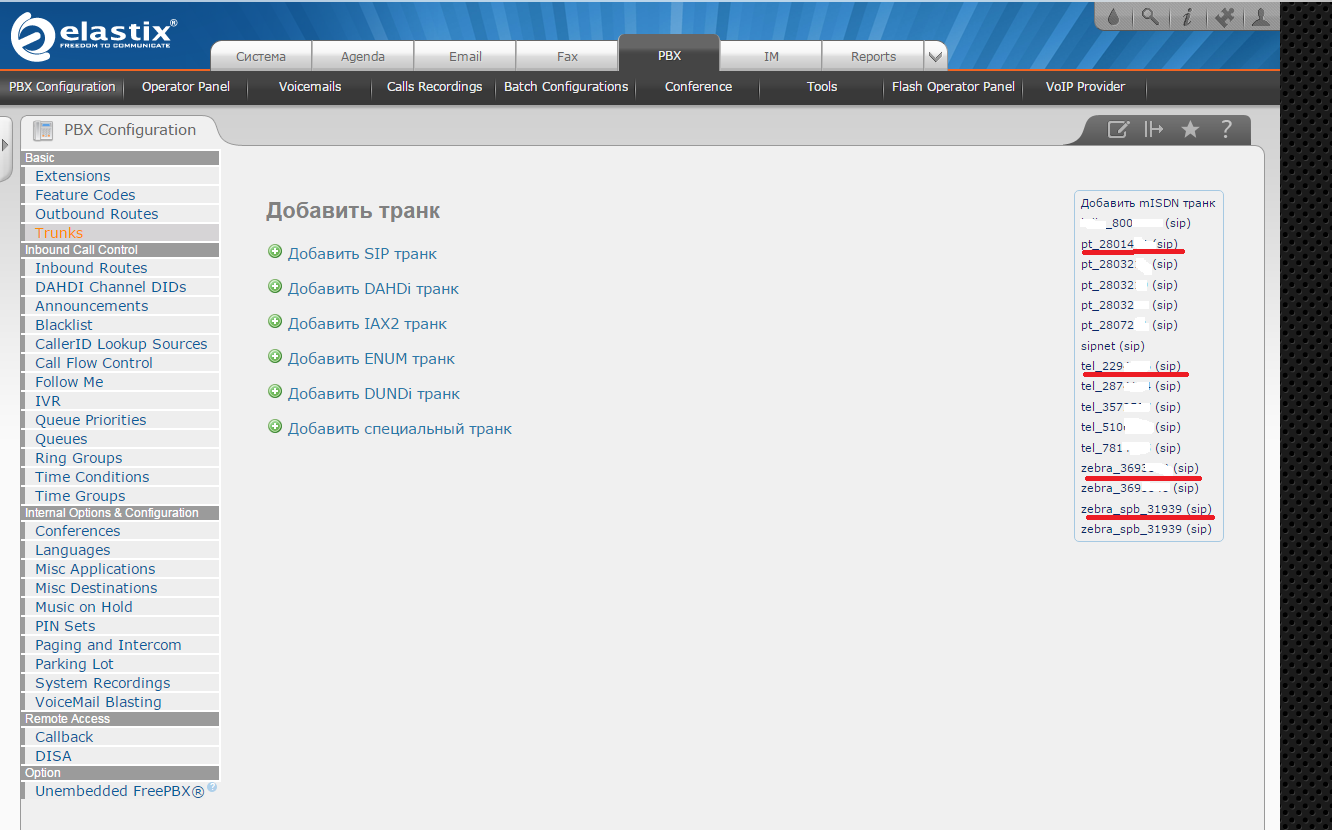
Task: Click the user profile silhouette icon
Action: point(1260,17)
